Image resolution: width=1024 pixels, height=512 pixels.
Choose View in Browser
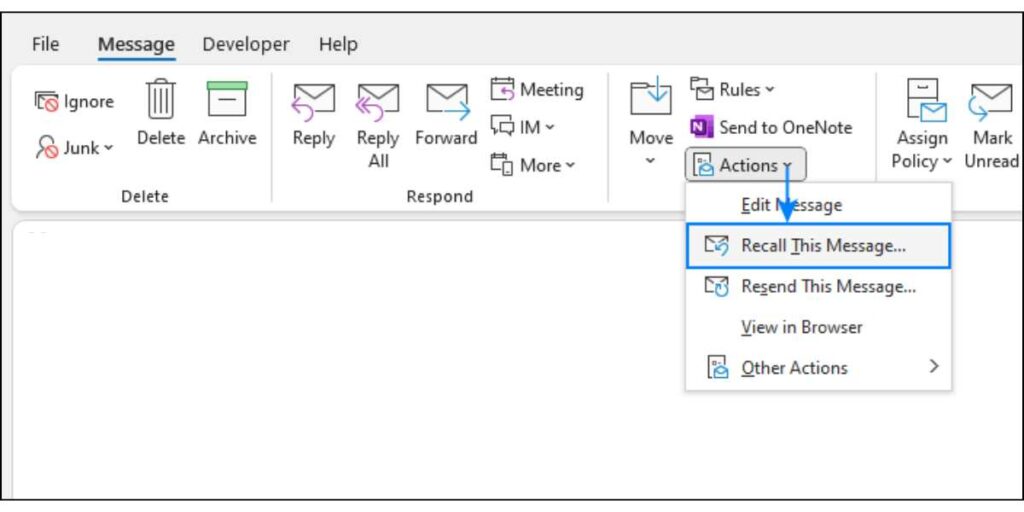tap(818, 327)
